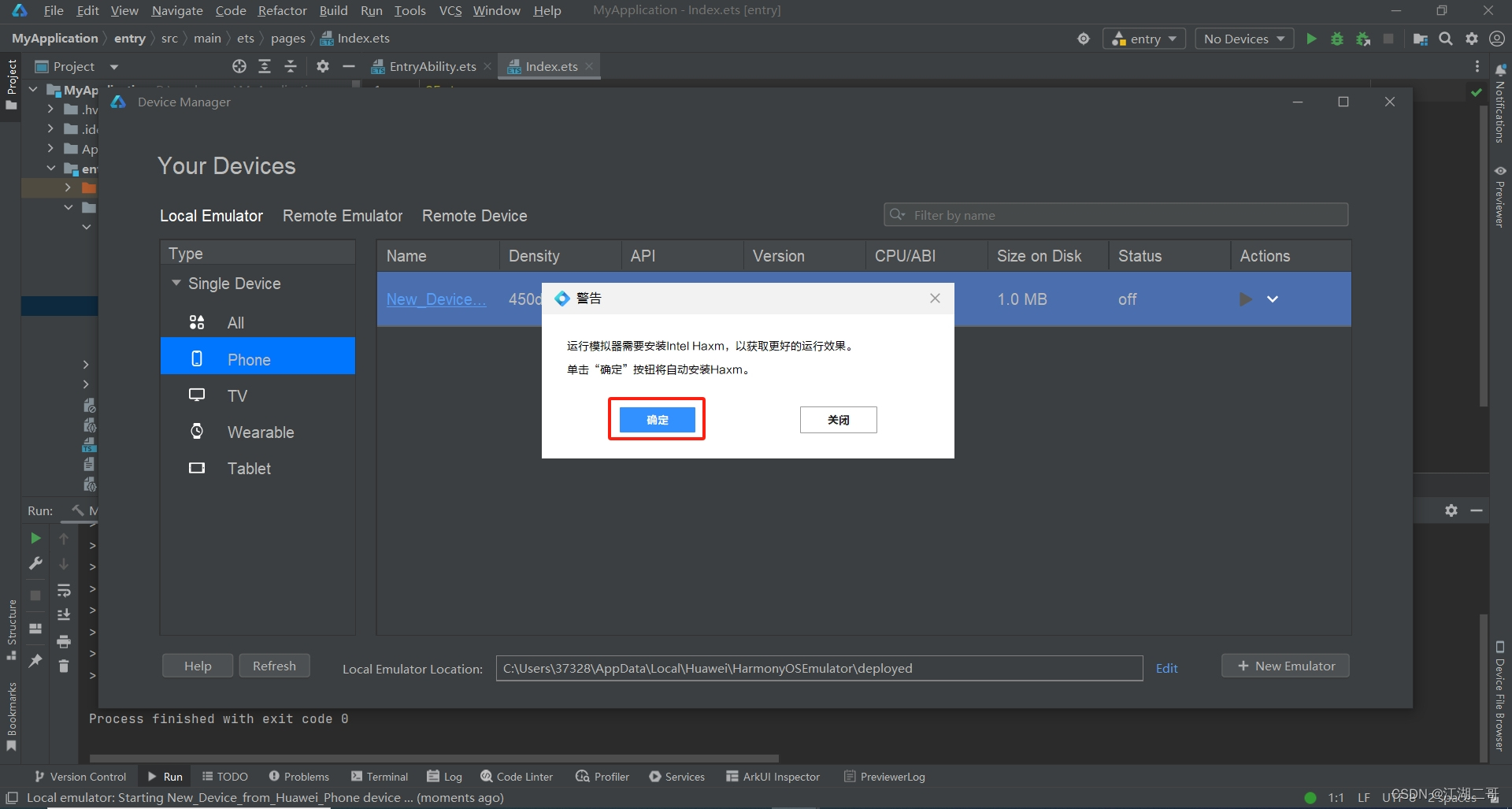1512x809 pixels.
Task: Collapse all icon in Project panel header
Action: tap(291, 66)
